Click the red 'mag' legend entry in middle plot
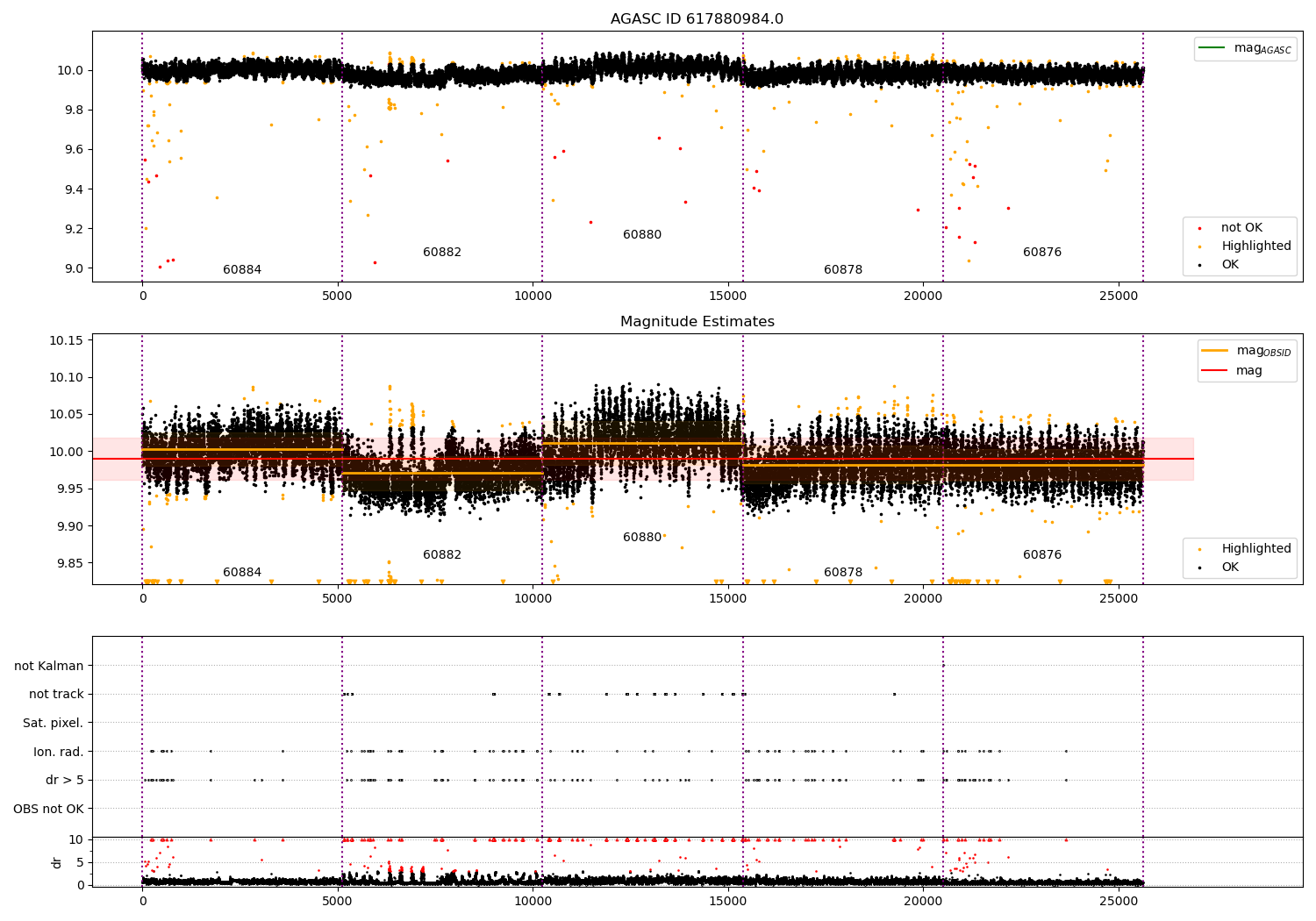1316x921 pixels. [x=1233, y=371]
